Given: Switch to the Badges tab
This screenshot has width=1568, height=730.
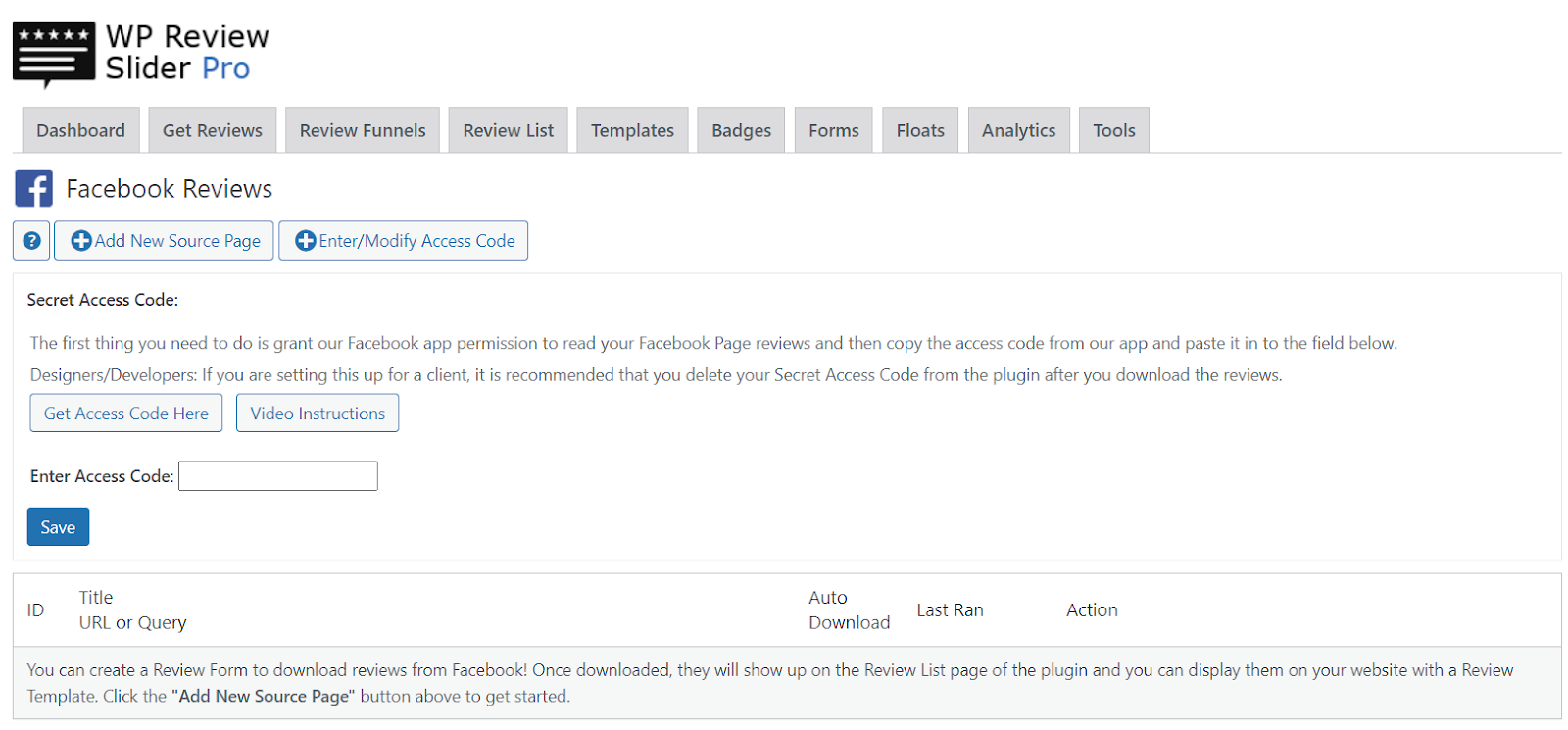Looking at the screenshot, I should point(741,130).
